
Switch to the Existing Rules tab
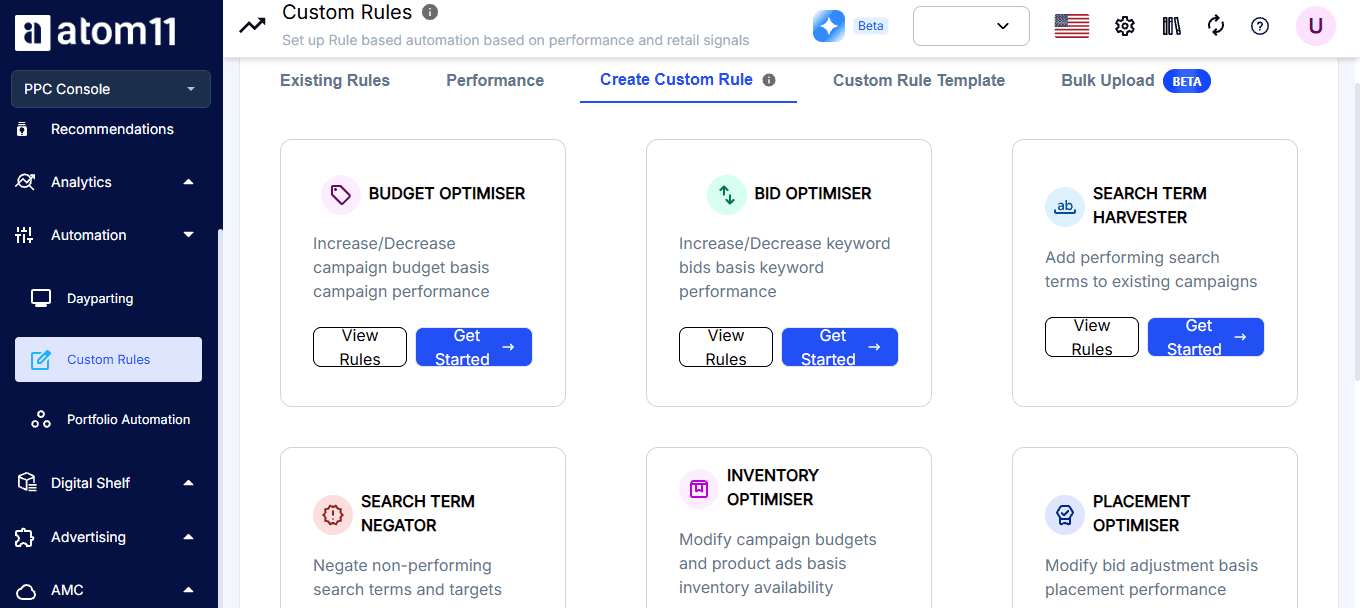coord(335,80)
